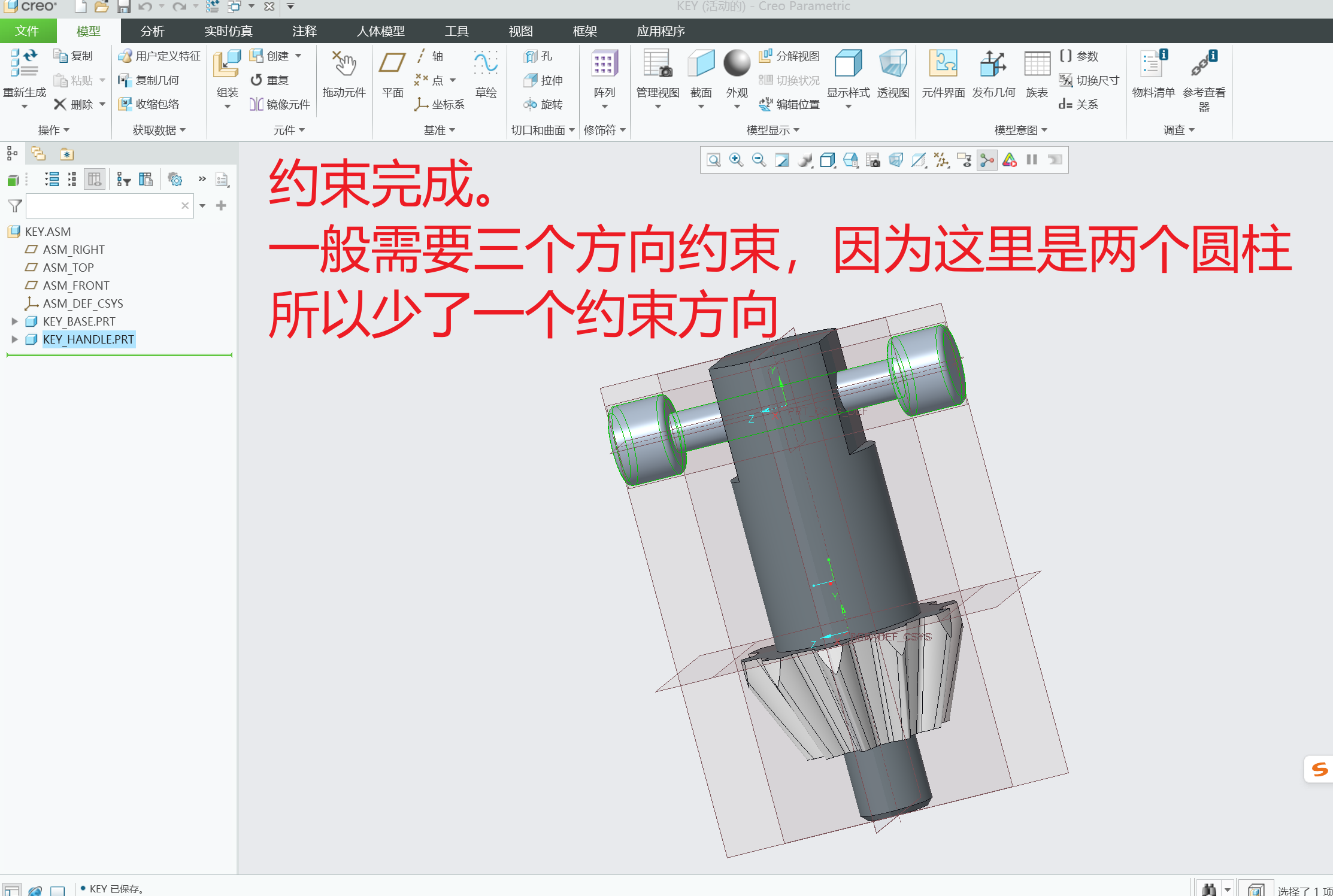Create a Hole with the 孔 tool

coord(538,56)
